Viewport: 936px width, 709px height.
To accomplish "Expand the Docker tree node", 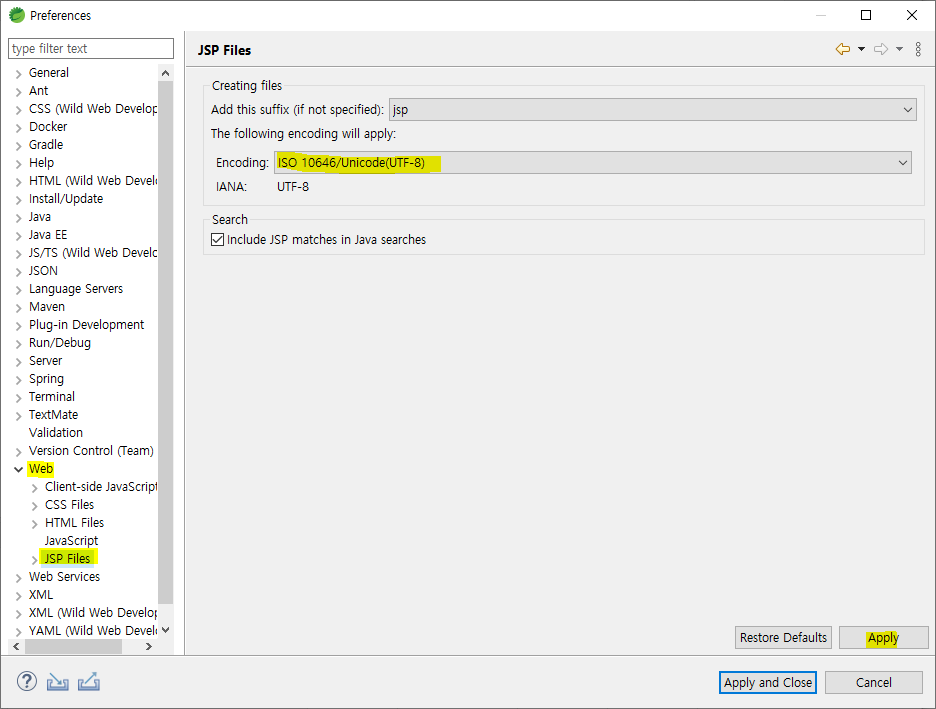I will 19,127.
